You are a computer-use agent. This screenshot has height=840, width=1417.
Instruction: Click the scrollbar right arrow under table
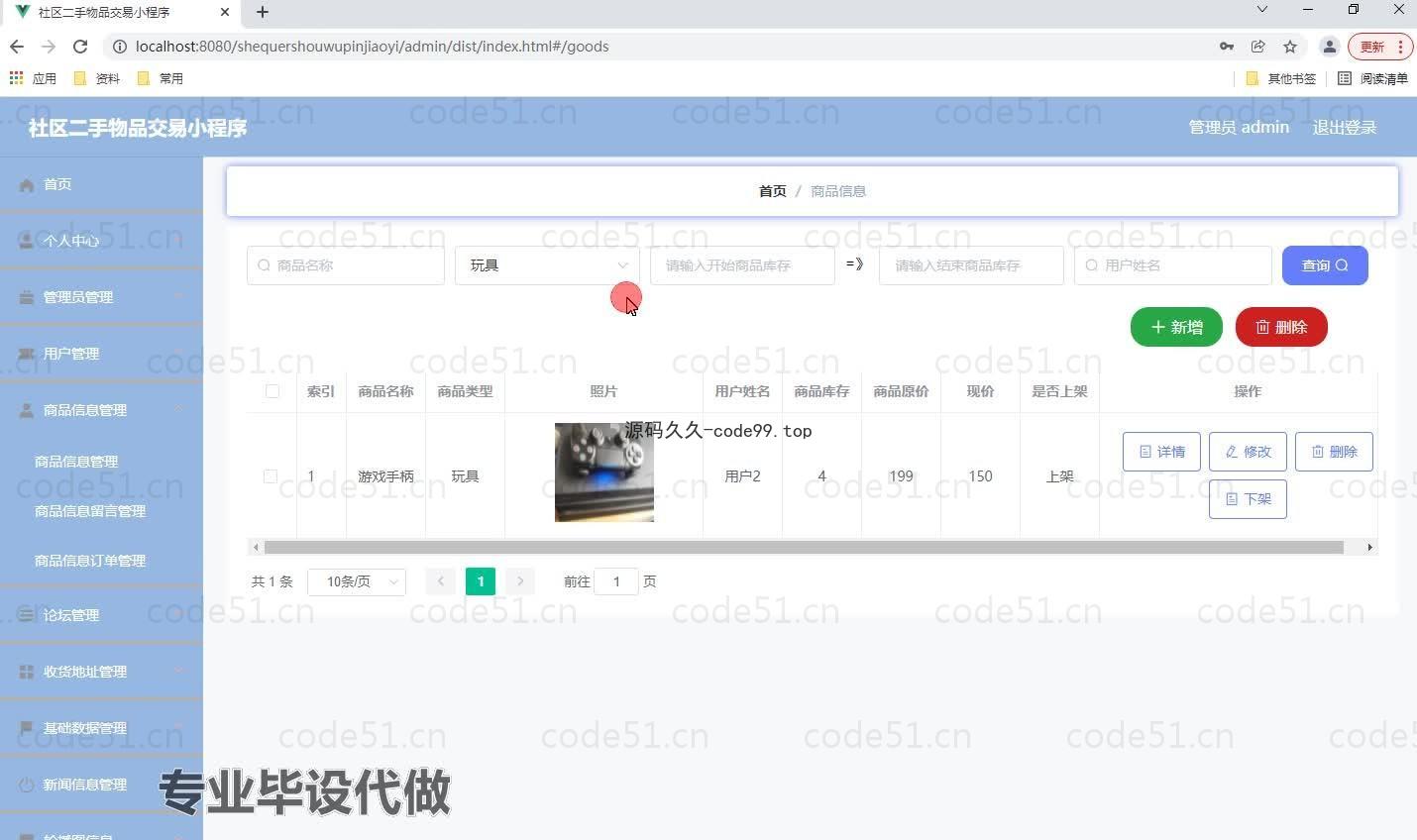[x=1370, y=547]
